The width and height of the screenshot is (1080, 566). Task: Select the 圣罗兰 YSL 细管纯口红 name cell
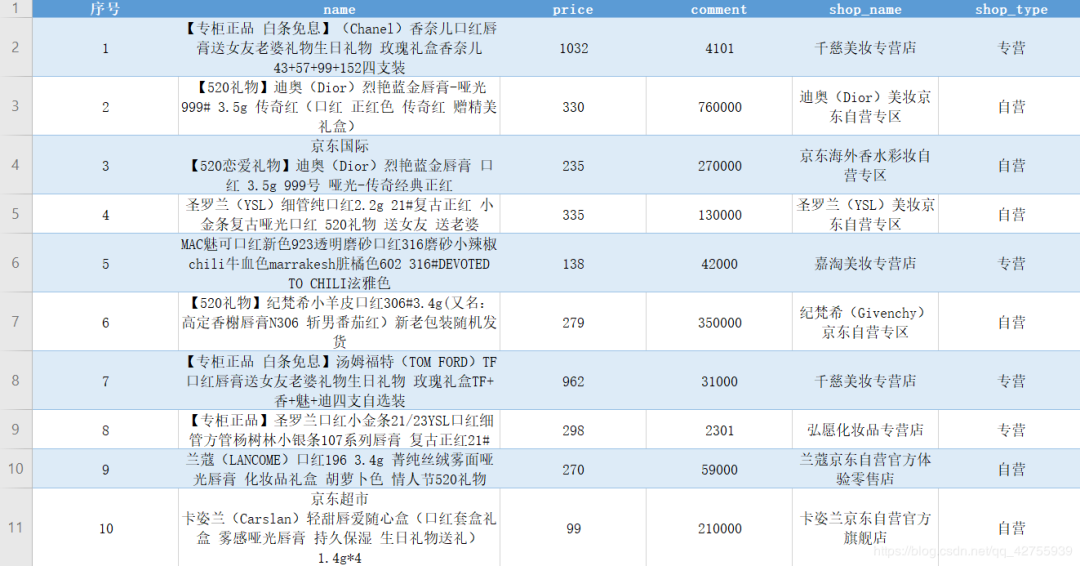[x=340, y=214]
